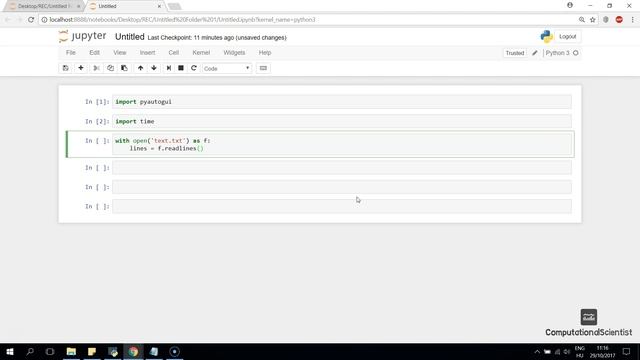Click the Python logo icon
This screenshot has height=360, width=640.
click(547, 36)
